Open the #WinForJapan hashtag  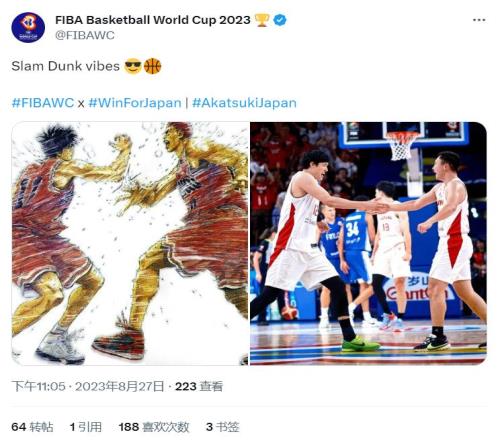(x=135, y=103)
